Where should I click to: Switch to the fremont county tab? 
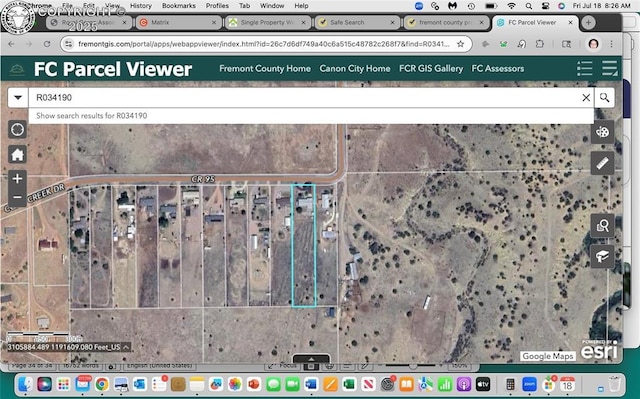coord(447,22)
